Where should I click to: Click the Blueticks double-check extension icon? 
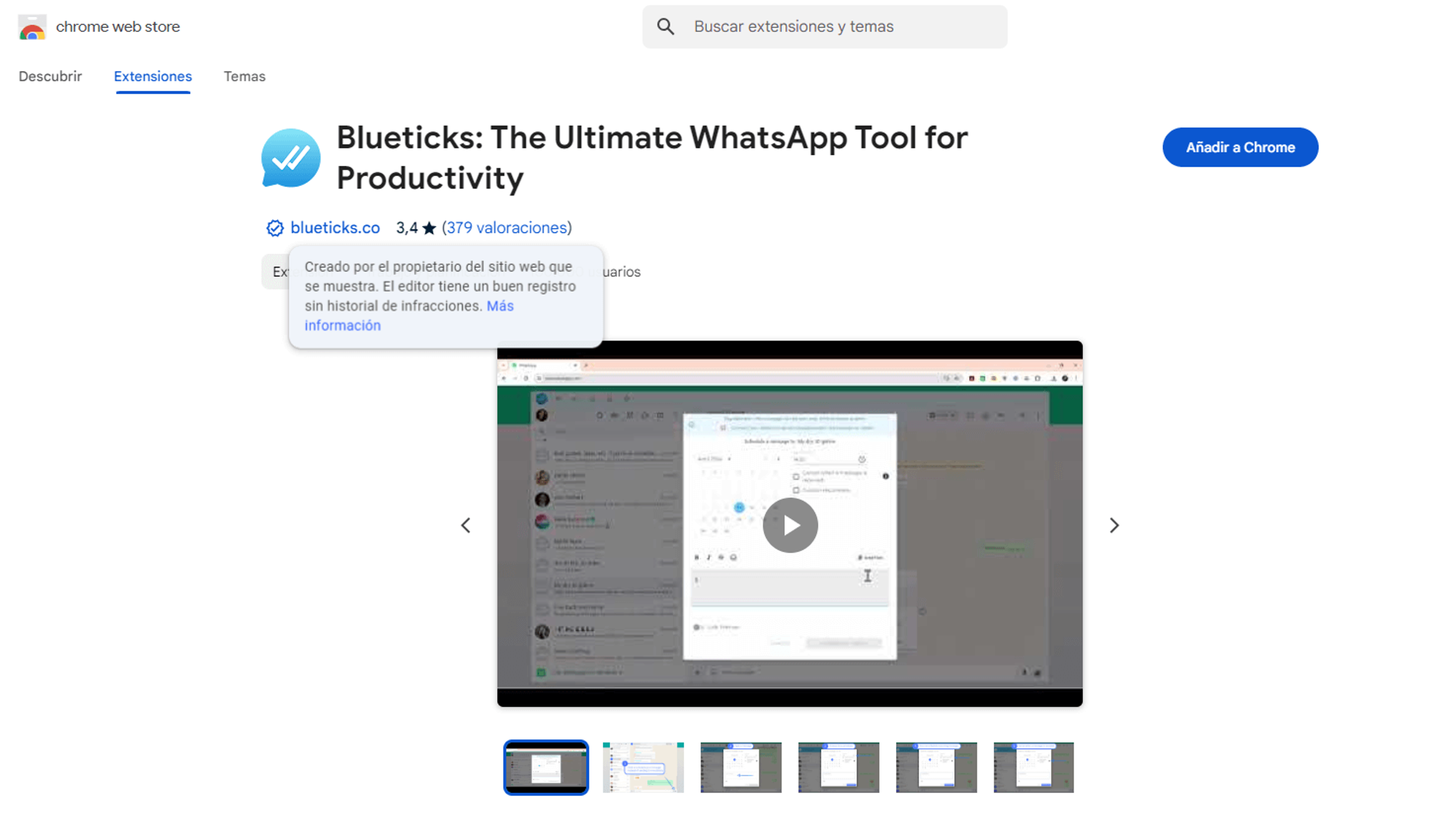pos(291,158)
